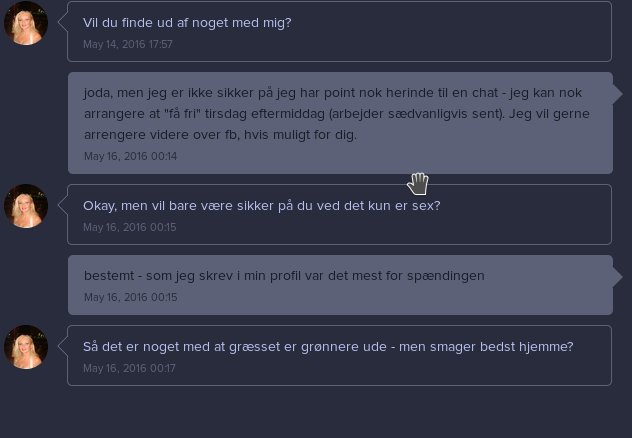Click the May 16, 2016 00:14 timestamp
The height and width of the screenshot is (438, 632).
tap(131, 156)
